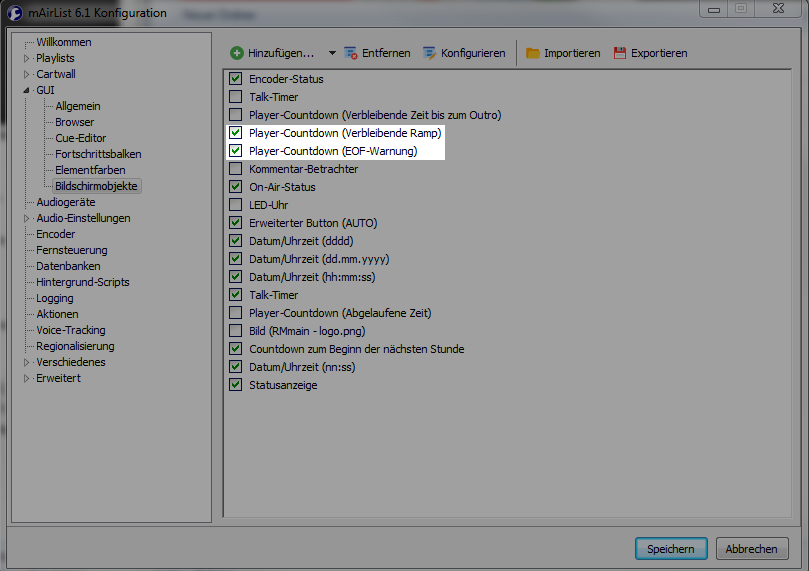Click the Importieren folder icon
Image resolution: width=809 pixels, height=571 pixels.
coord(532,53)
